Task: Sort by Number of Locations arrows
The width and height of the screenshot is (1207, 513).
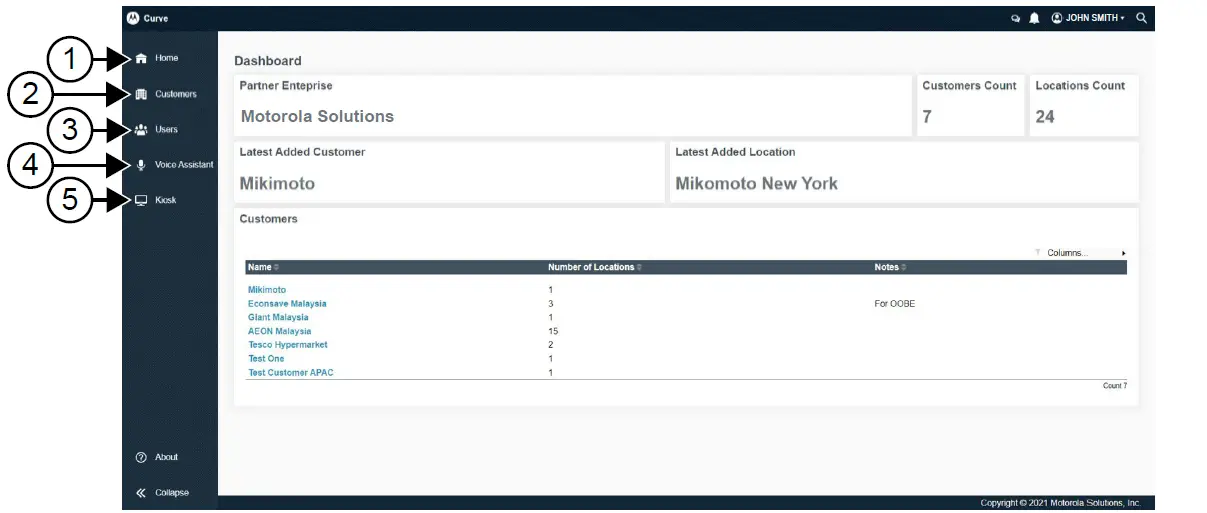Action: (639, 268)
